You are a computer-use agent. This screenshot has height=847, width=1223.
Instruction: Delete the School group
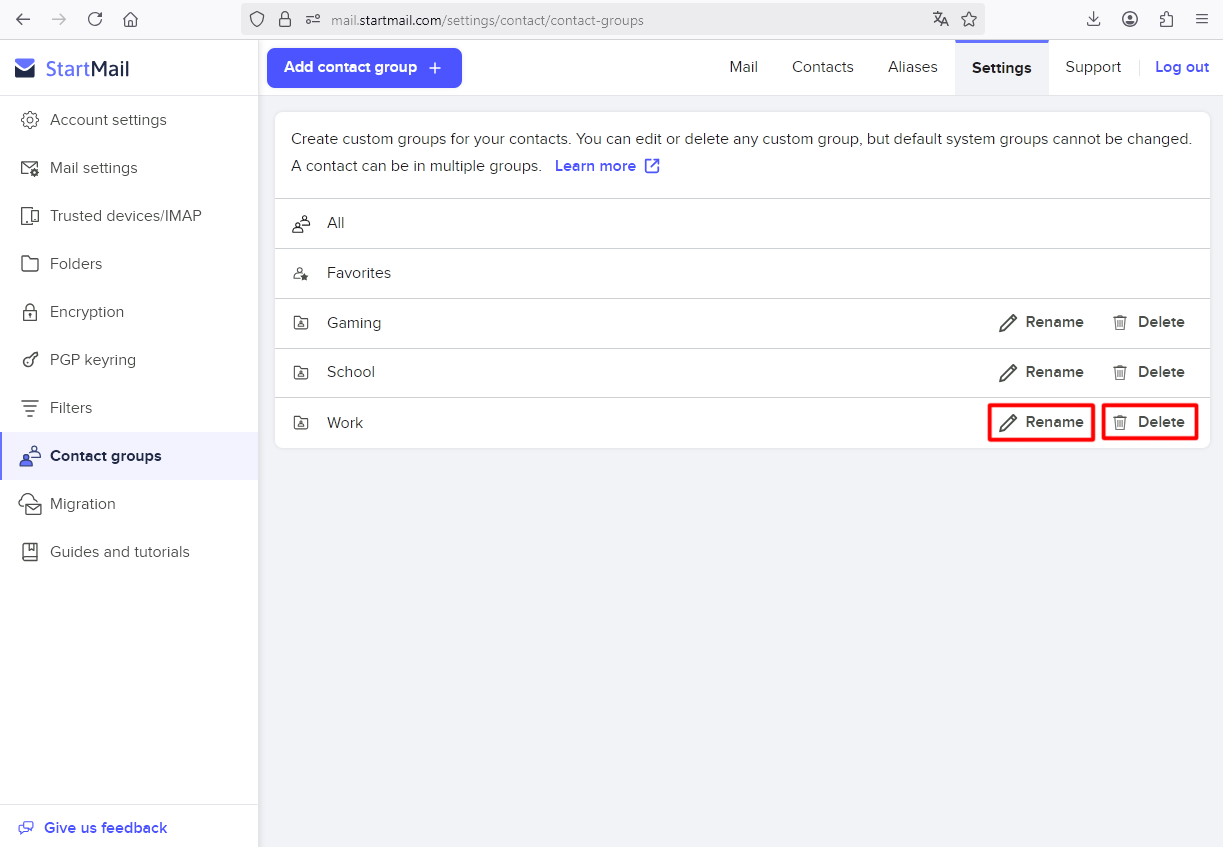pos(1149,372)
